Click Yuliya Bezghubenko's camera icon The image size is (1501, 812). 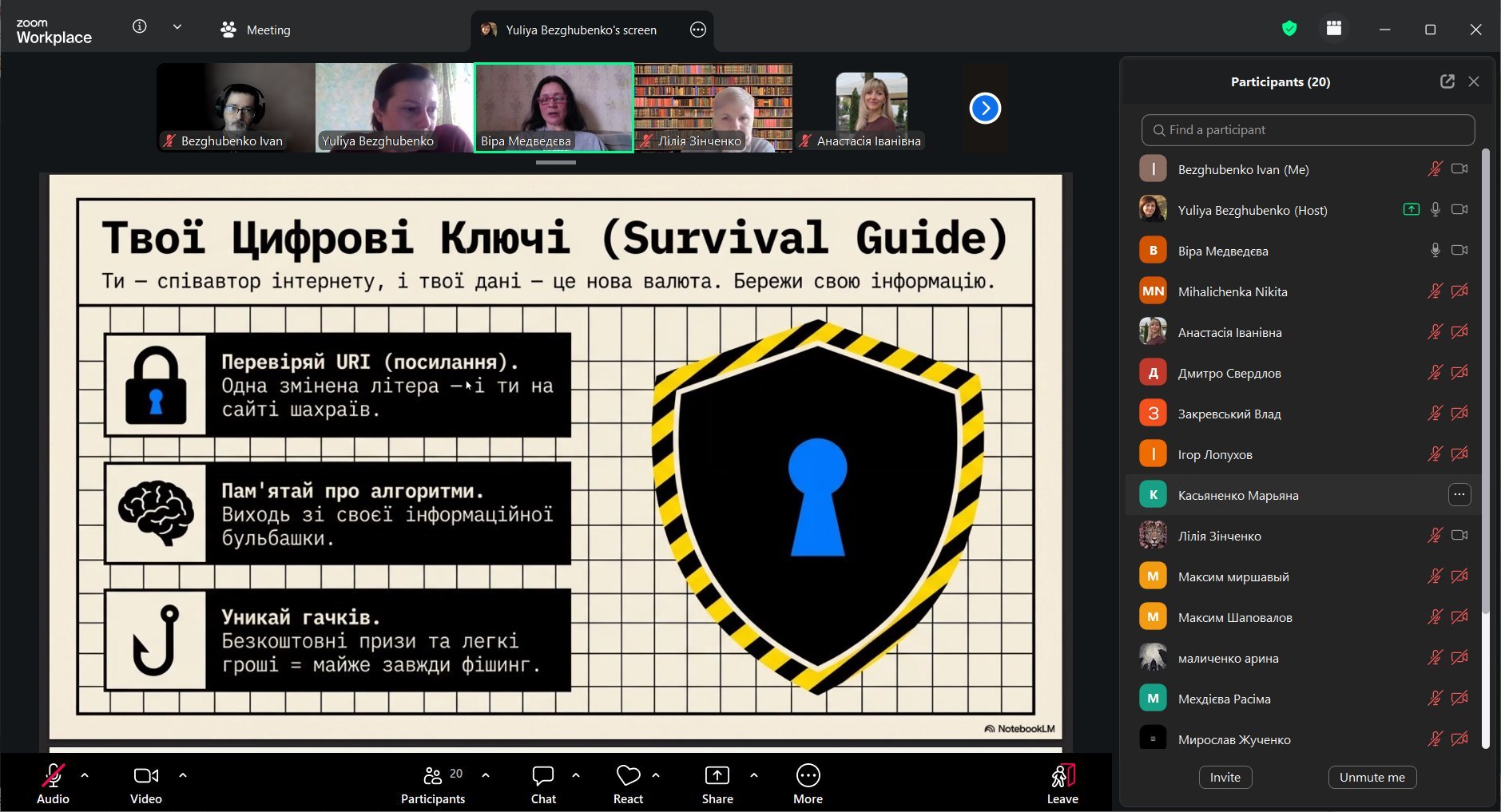pyautogui.click(x=1459, y=210)
